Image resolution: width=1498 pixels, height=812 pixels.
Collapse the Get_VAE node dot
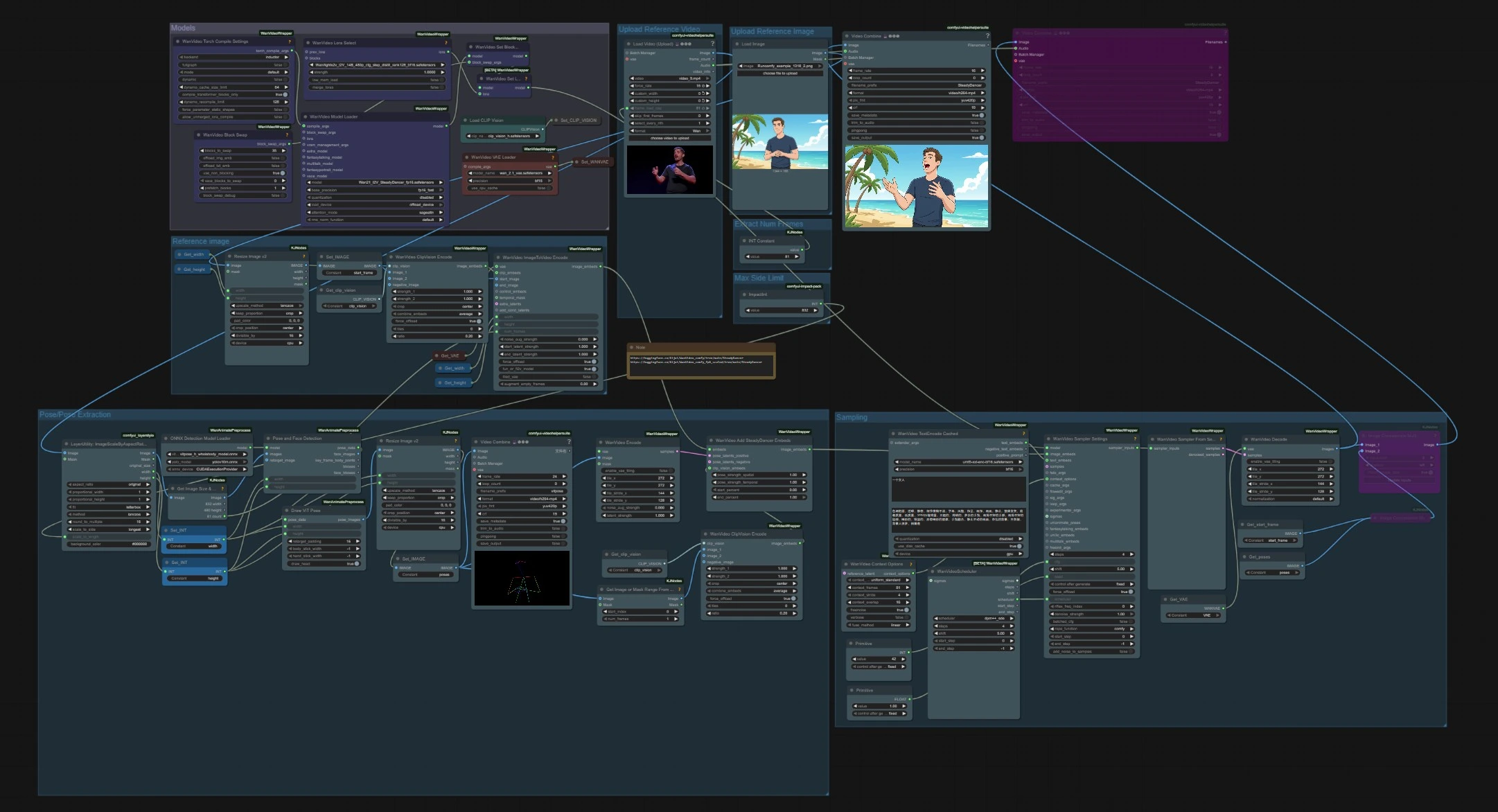point(1165,599)
